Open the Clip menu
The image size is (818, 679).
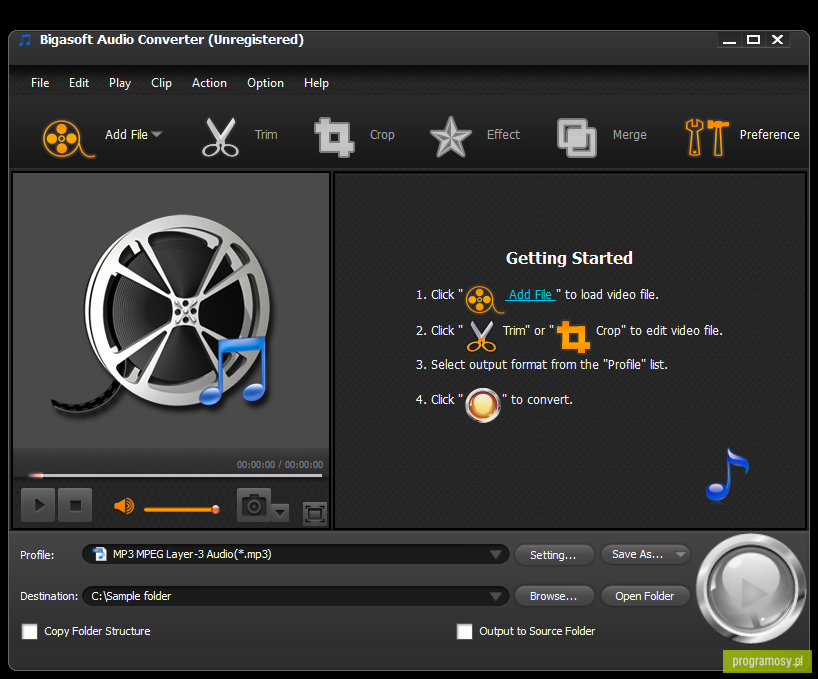pos(161,83)
